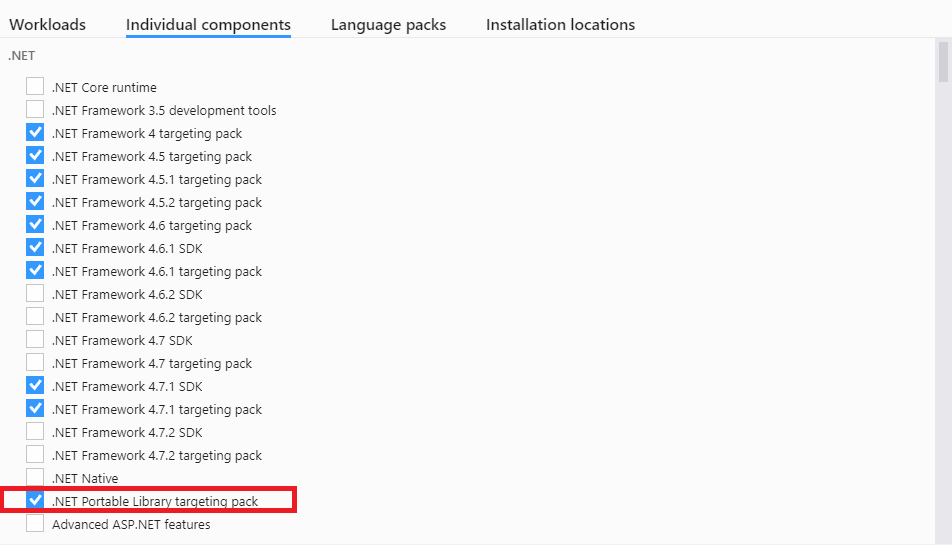Image resolution: width=952 pixels, height=545 pixels.
Task: Check the .NET Framework 4.6.2 SDK box
Action: (x=35, y=294)
